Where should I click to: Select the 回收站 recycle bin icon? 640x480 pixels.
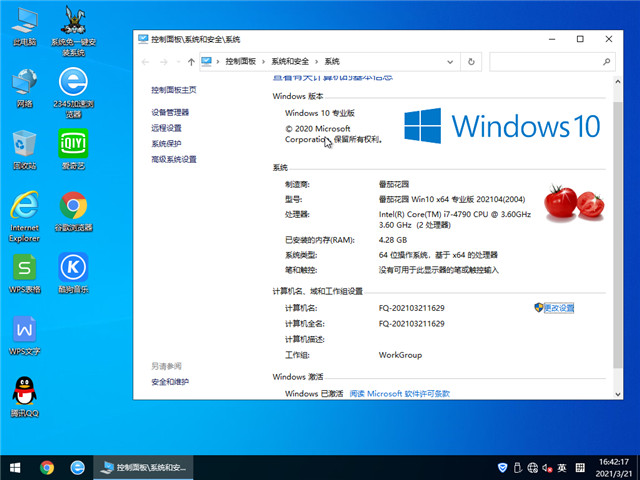(24, 150)
